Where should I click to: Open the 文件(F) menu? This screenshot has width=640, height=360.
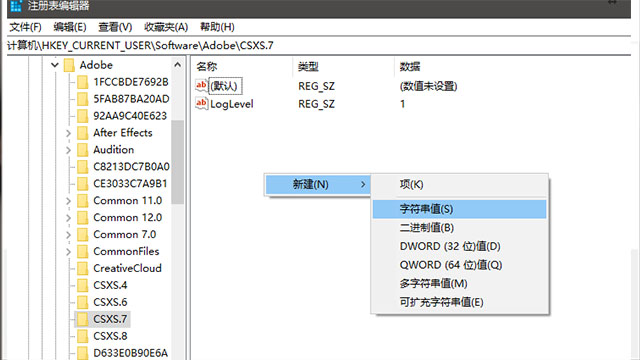pos(26,27)
